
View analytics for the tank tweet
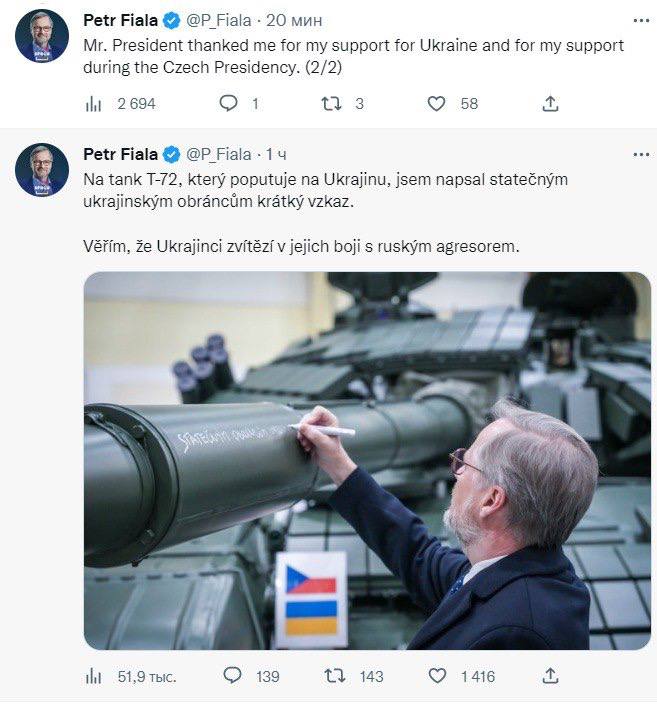(x=95, y=676)
